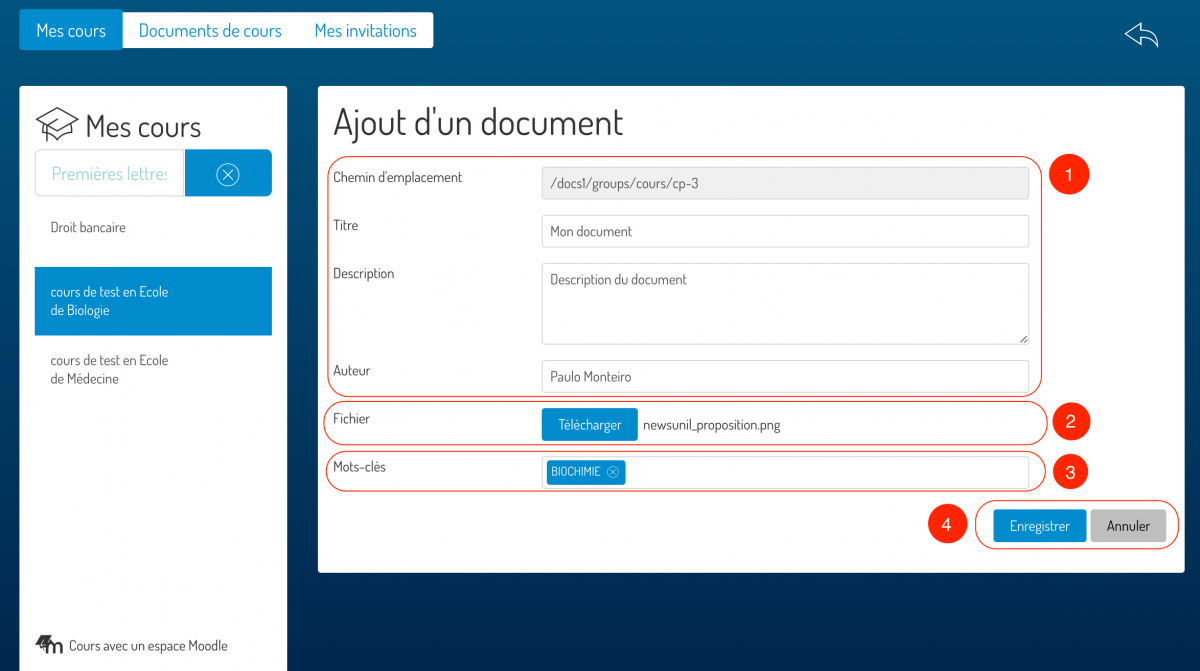The height and width of the screenshot is (671, 1200).
Task: Clear the course search with the X button
Action: pyautogui.click(x=228, y=174)
